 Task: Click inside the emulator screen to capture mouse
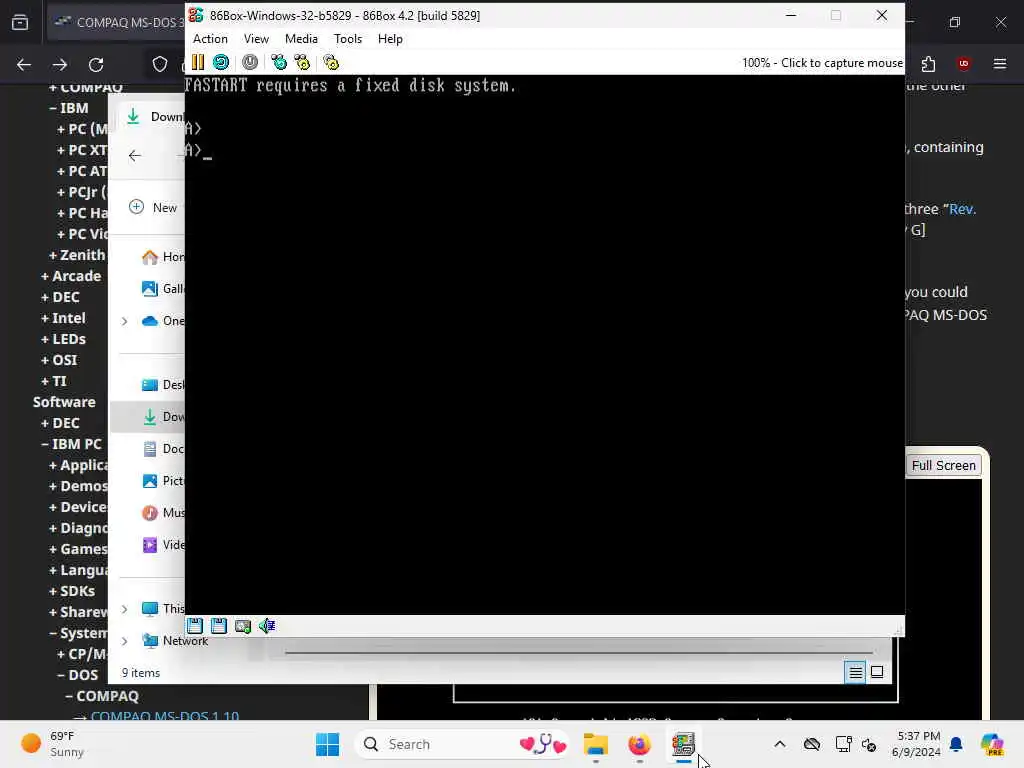[545, 344]
